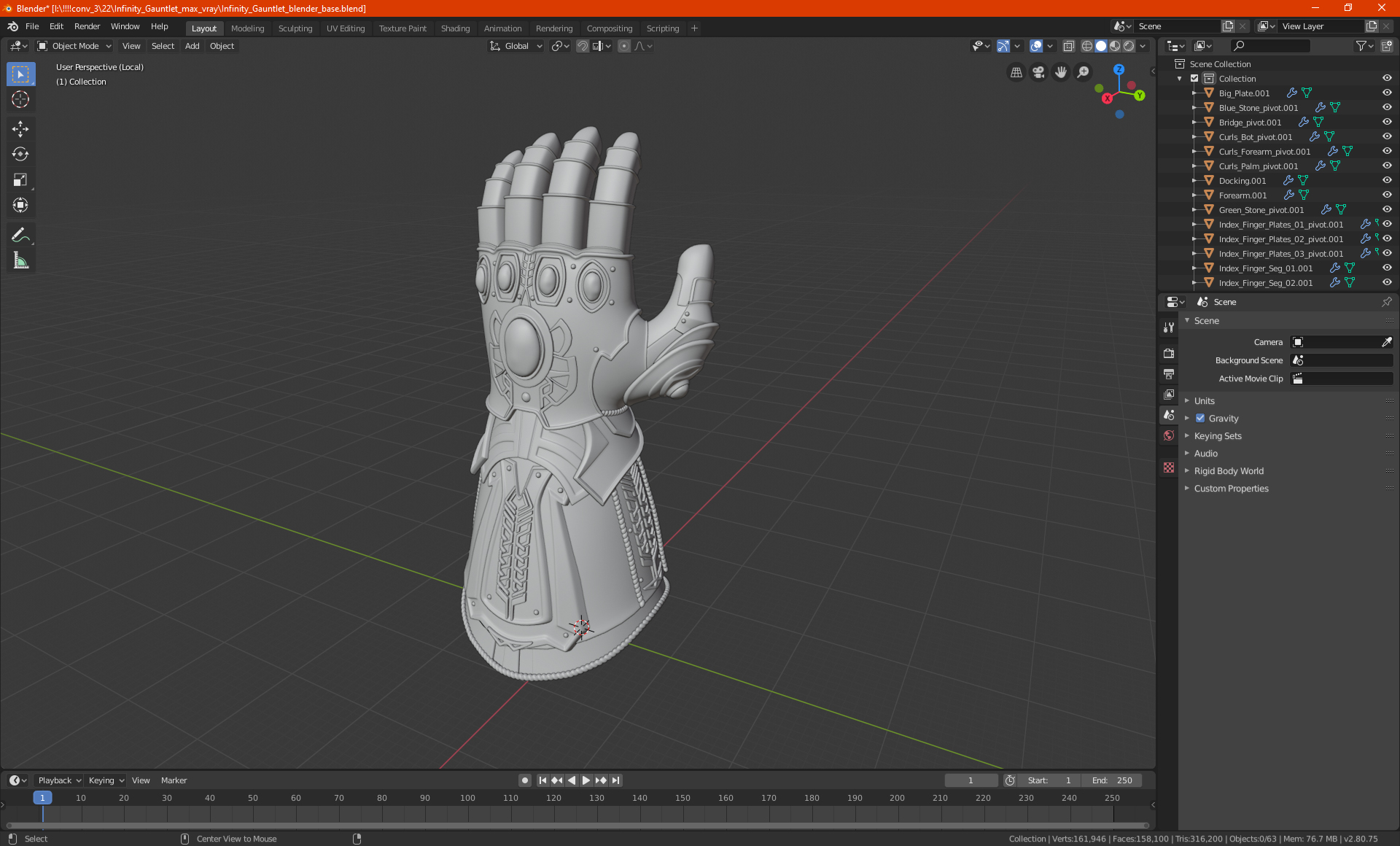Select the Annotate tool

point(20,235)
